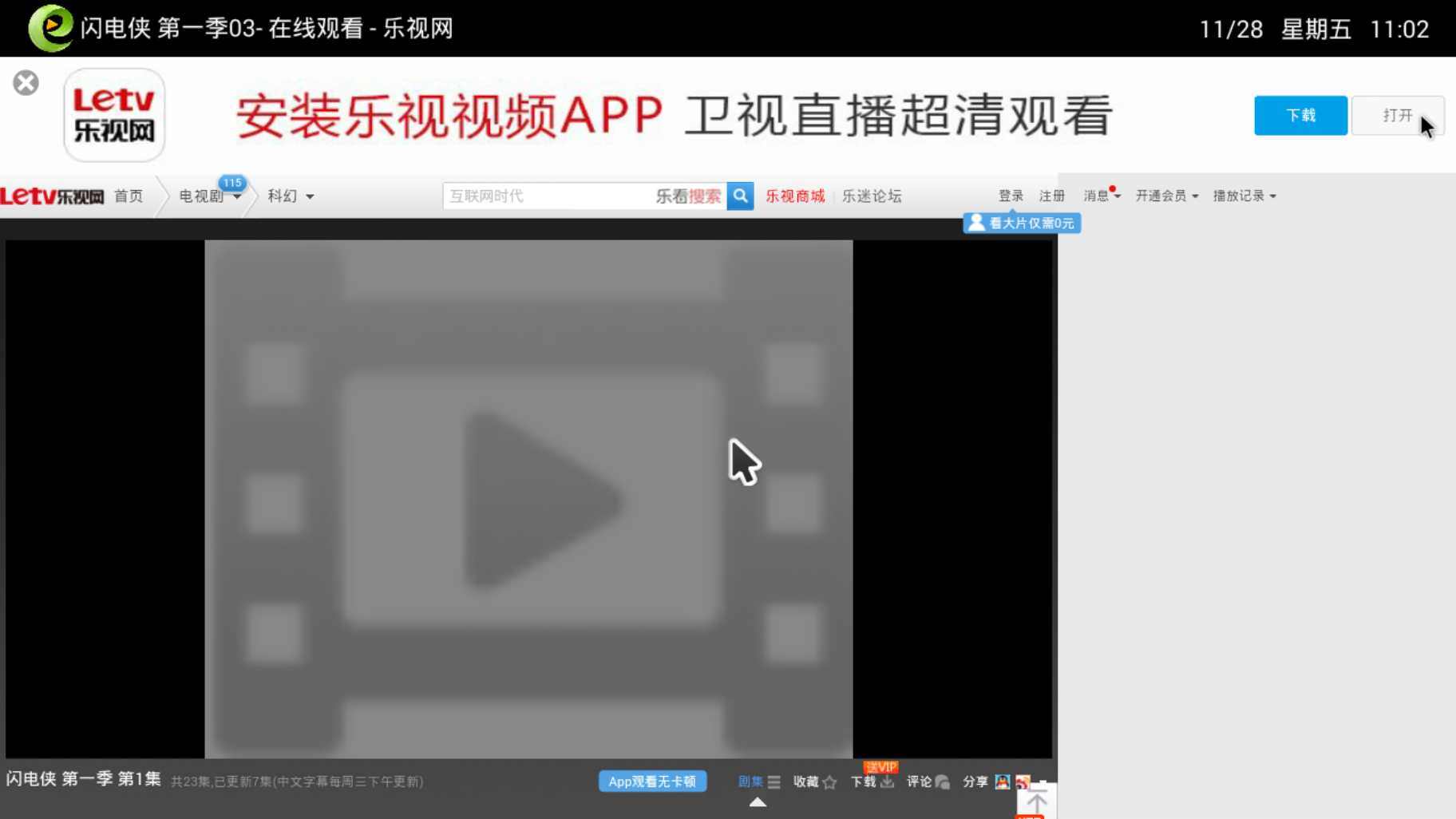
Task: Click the 打开 button in banner
Action: click(1397, 116)
